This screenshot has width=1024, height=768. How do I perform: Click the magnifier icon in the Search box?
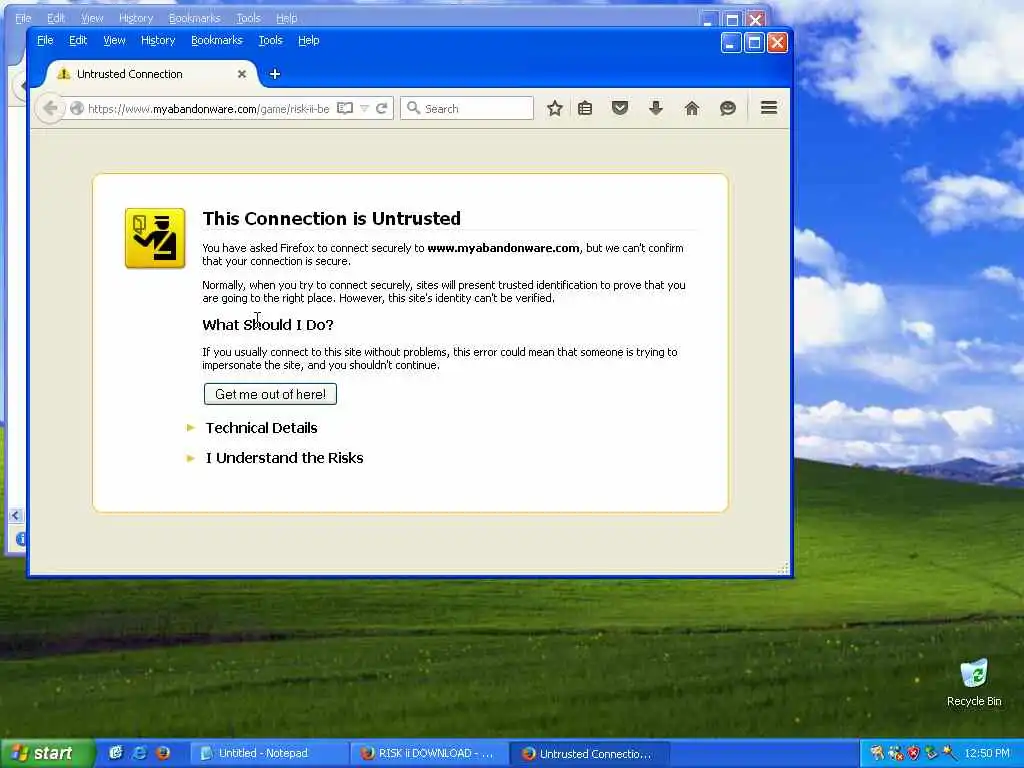click(413, 108)
